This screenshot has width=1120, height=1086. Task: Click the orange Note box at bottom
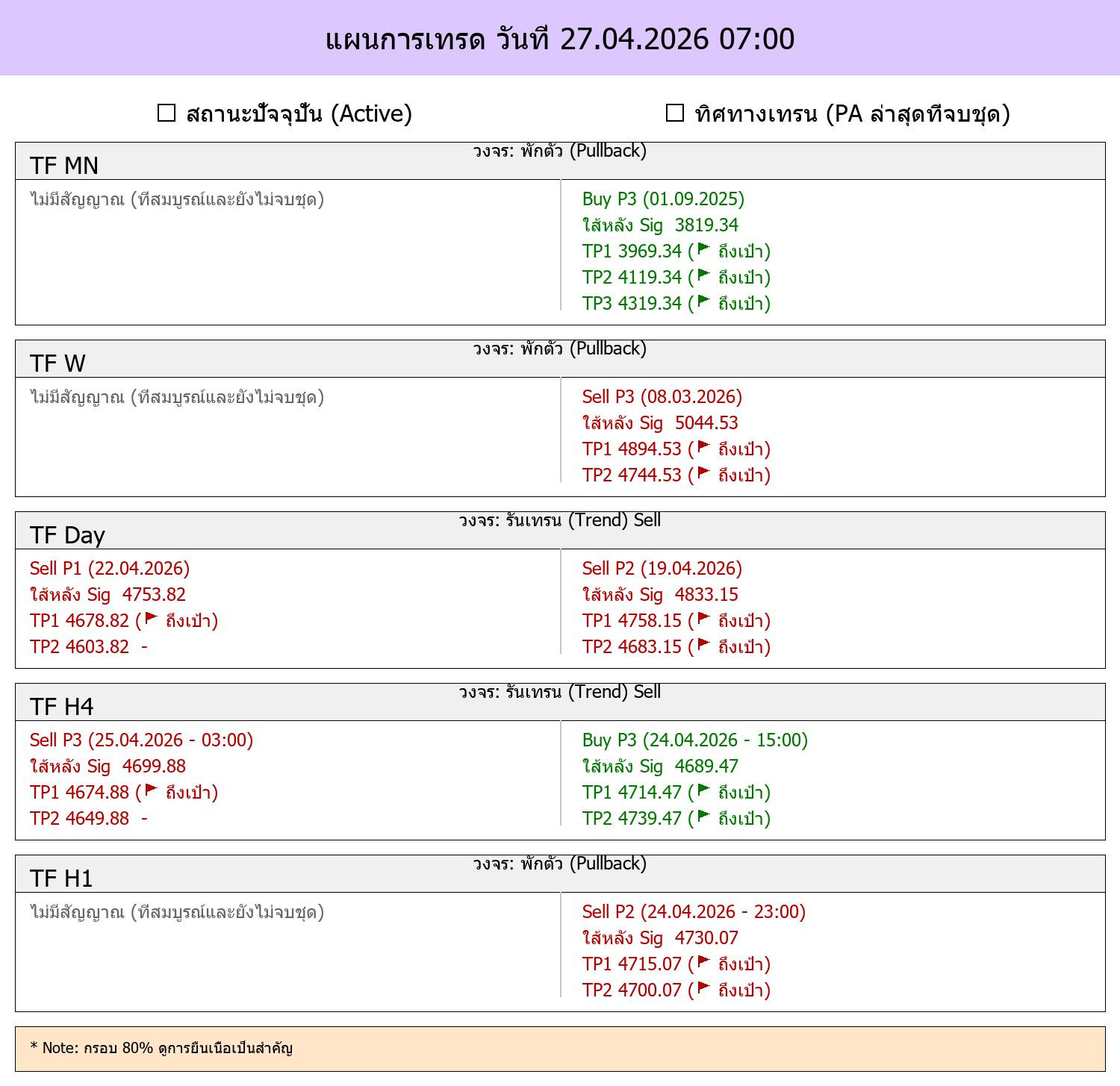[560, 1049]
